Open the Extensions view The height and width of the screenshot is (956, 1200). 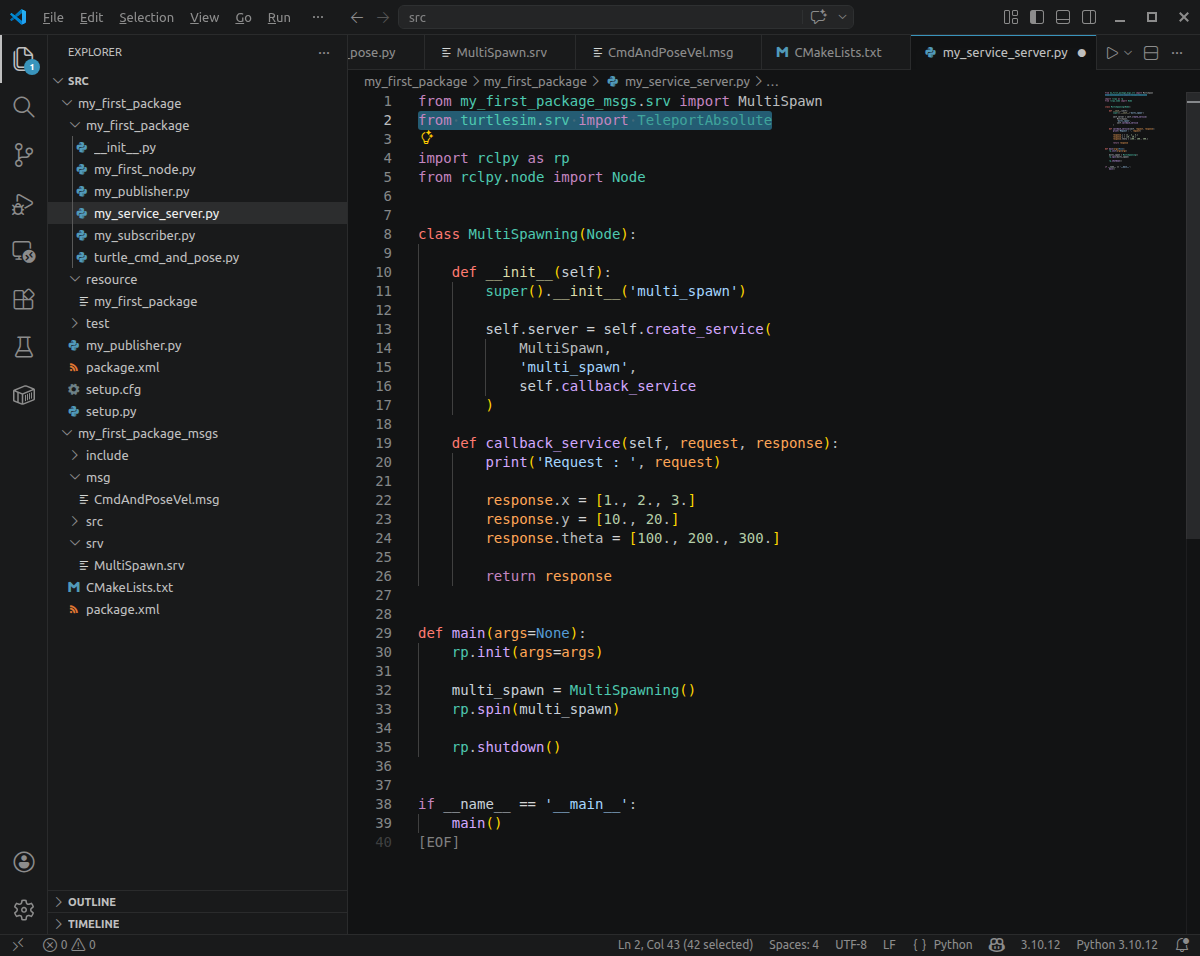[x=24, y=300]
